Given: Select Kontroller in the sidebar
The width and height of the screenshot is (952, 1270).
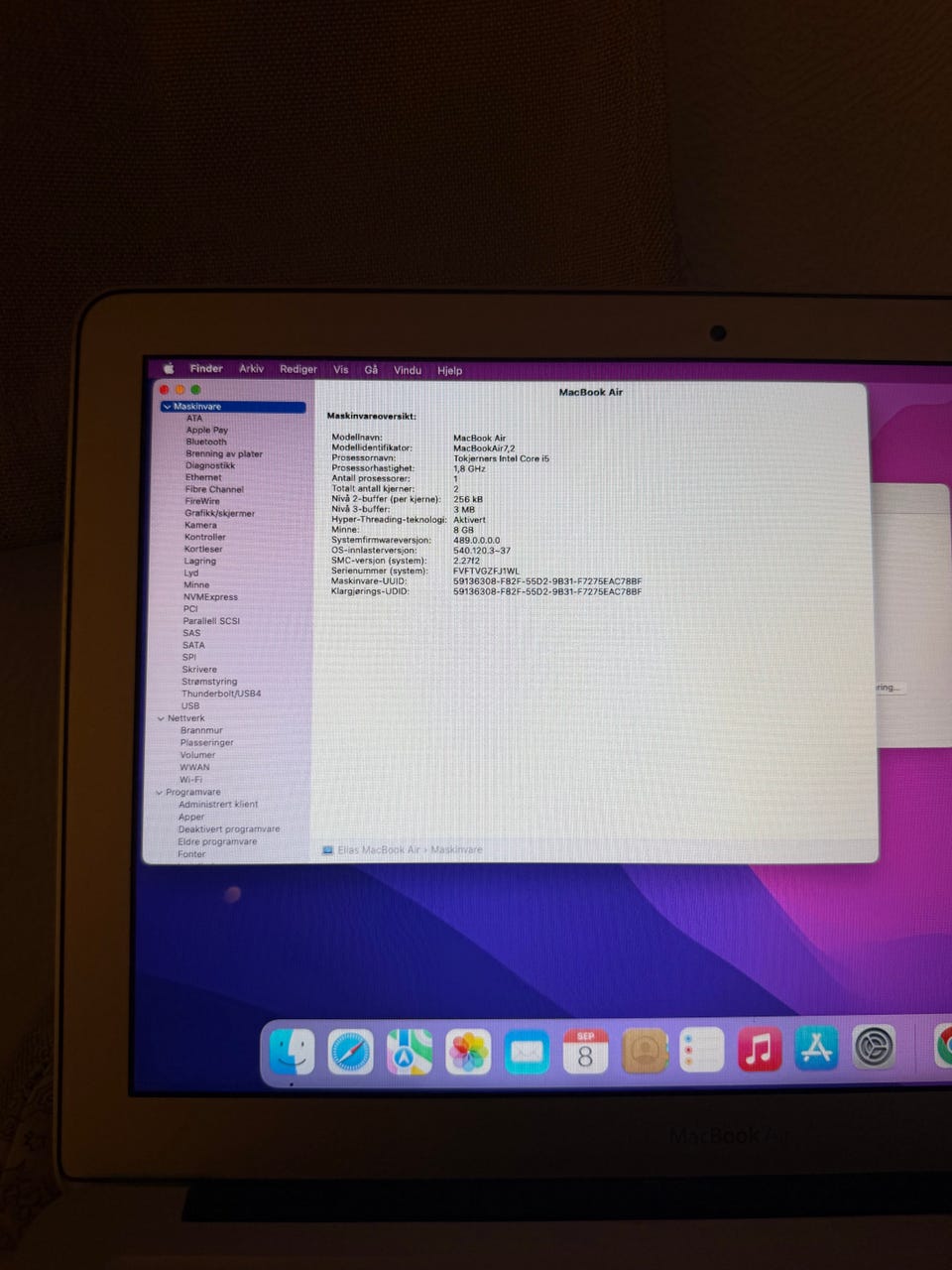Looking at the screenshot, I should click(205, 537).
